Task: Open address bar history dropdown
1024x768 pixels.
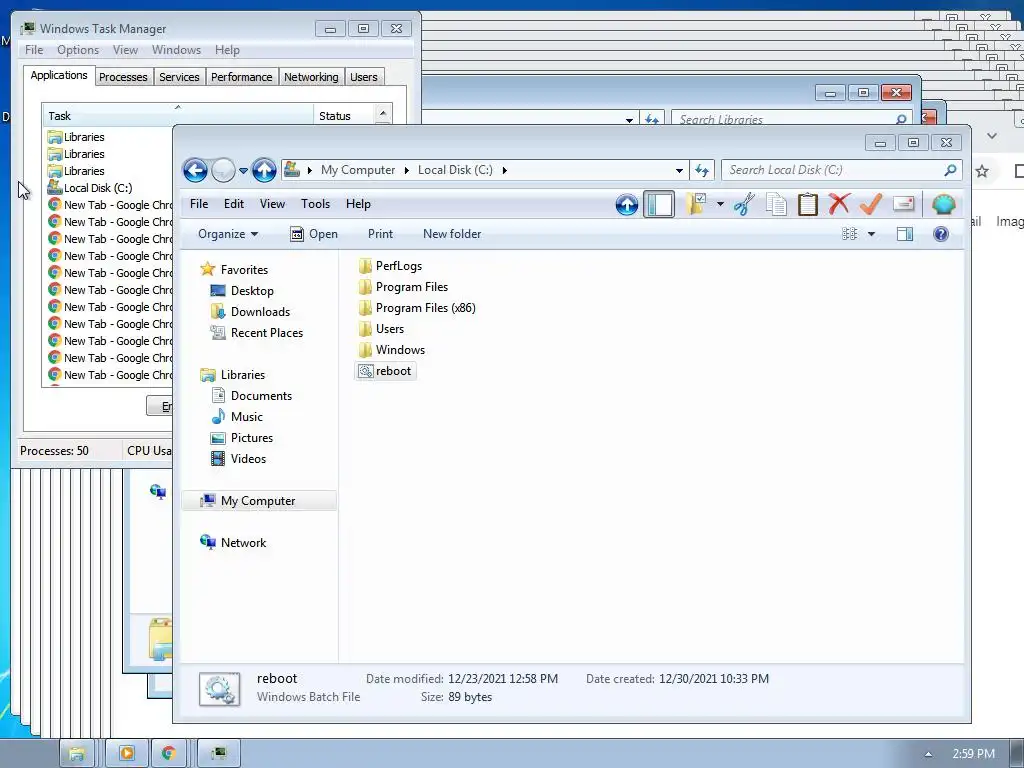Action: [x=679, y=170]
